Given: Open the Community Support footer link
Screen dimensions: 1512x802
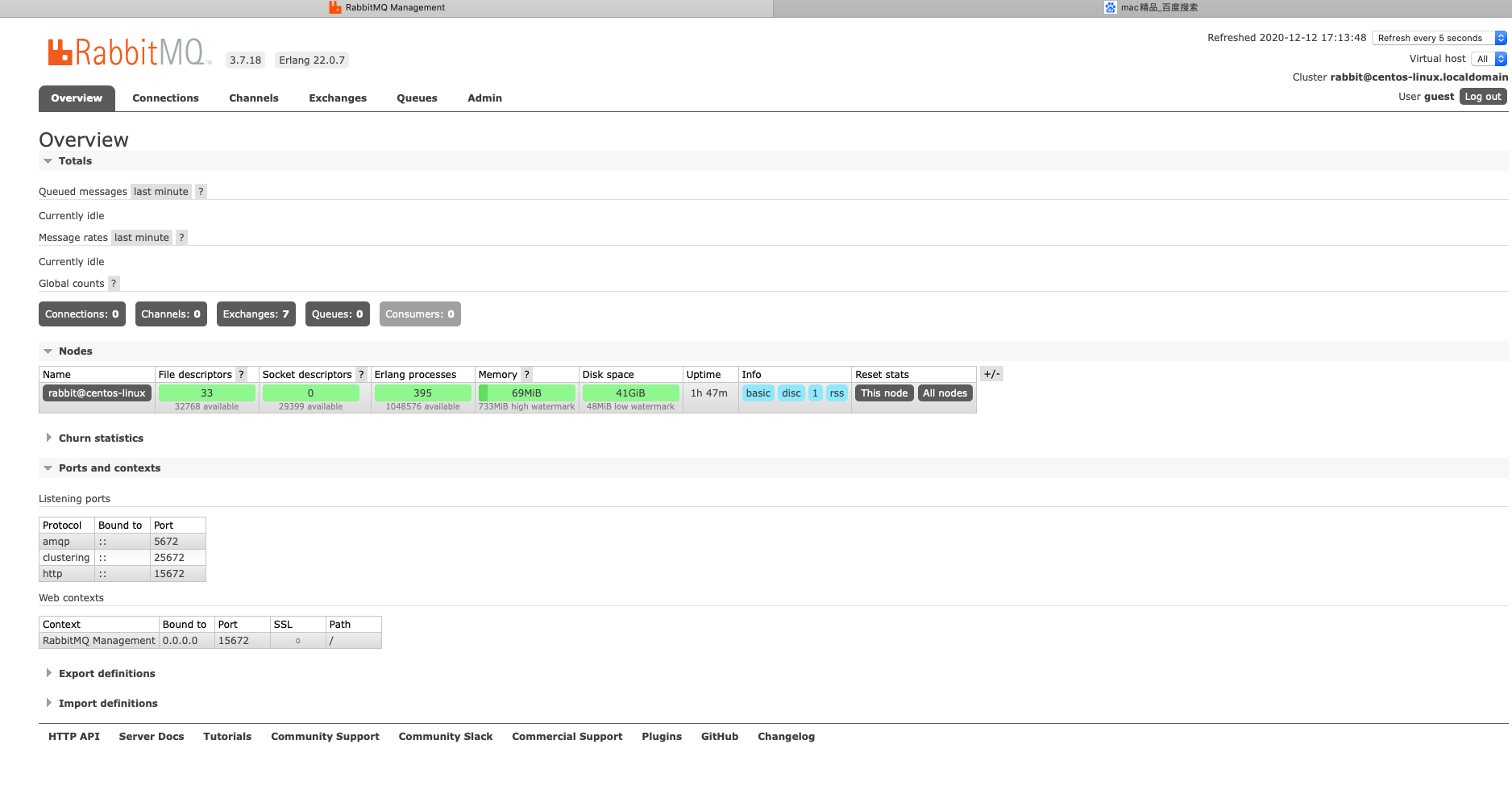Looking at the screenshot, I should point(326,737).
